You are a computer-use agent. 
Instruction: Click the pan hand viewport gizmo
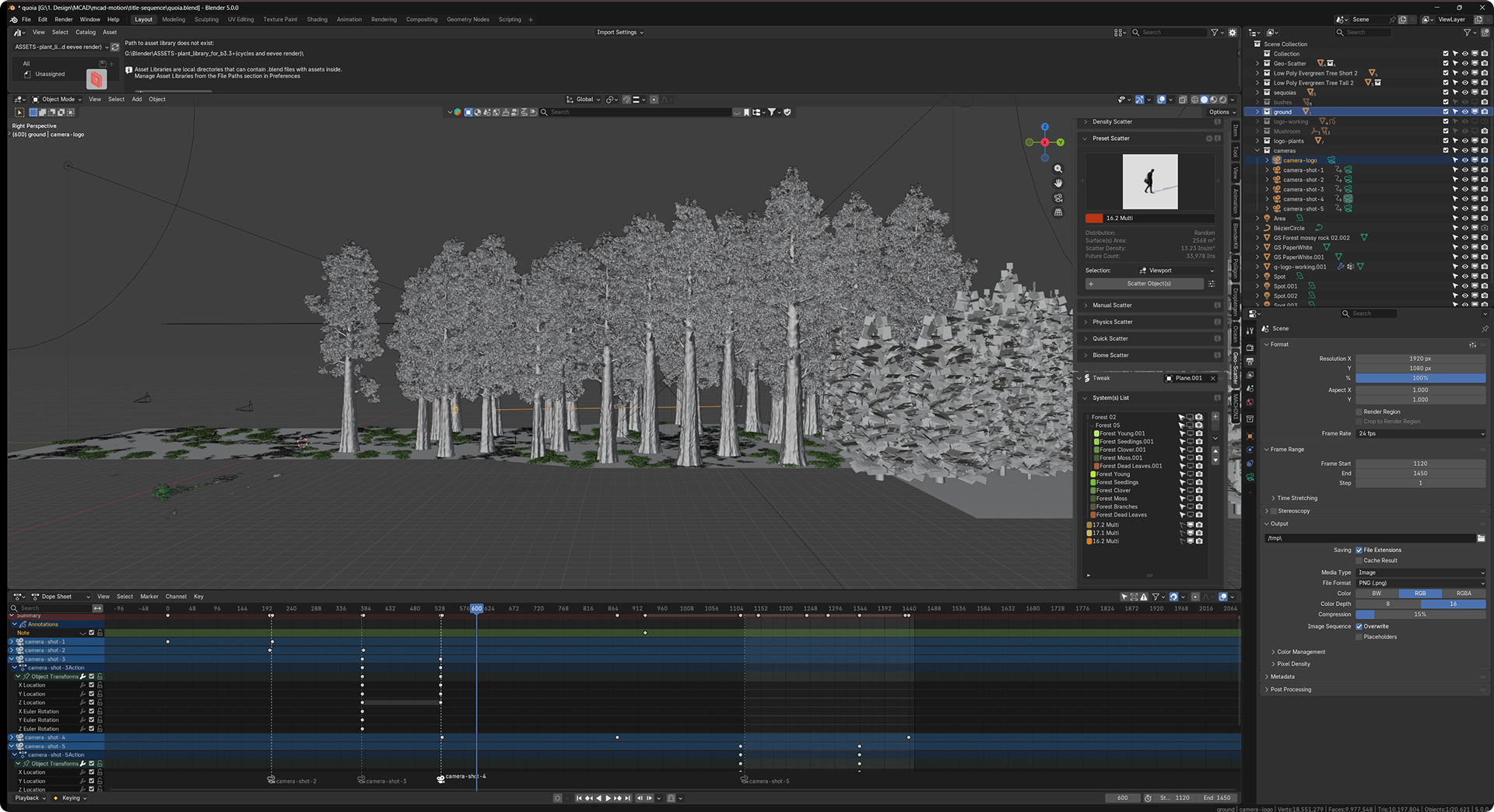tap(1058, 183)
